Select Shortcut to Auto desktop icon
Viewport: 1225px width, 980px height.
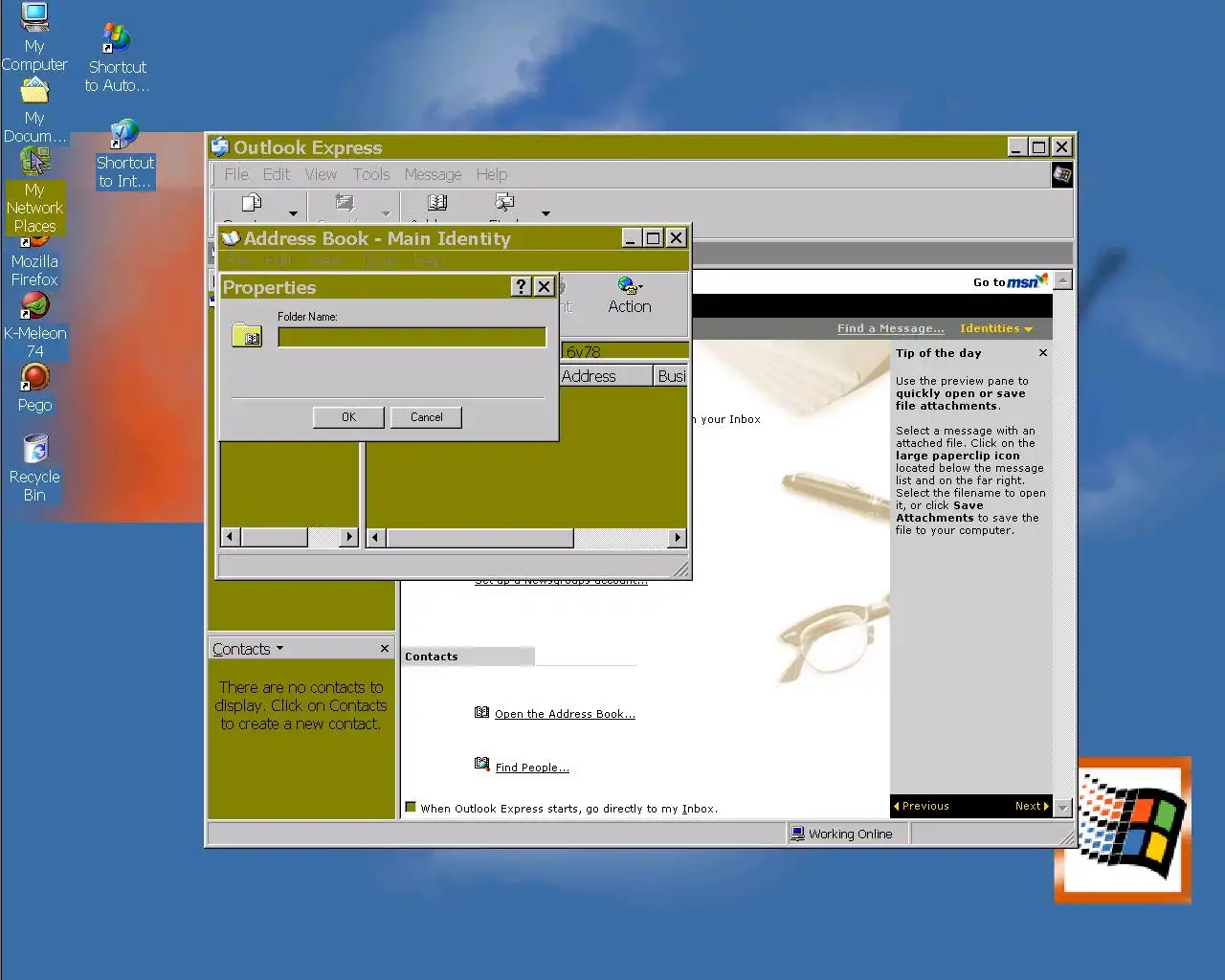[118, 57]
